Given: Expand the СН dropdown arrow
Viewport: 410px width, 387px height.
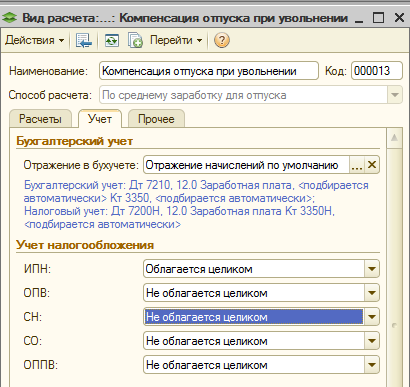Looking at the screenshot, I should pos(372,317).
